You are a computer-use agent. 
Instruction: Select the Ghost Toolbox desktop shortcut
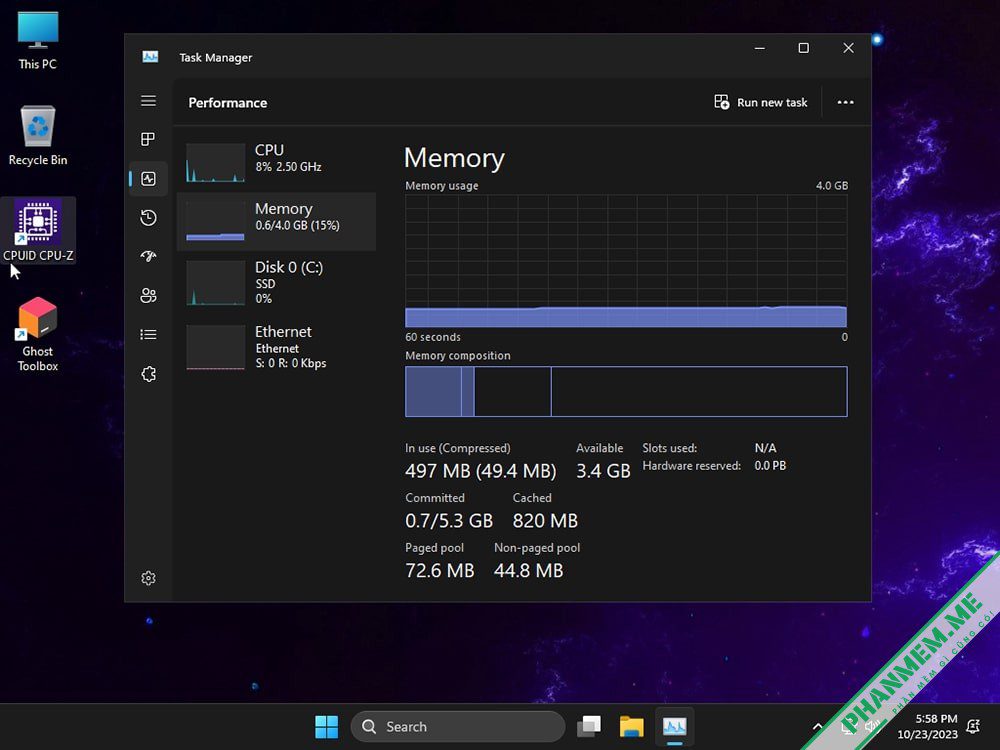38,335
